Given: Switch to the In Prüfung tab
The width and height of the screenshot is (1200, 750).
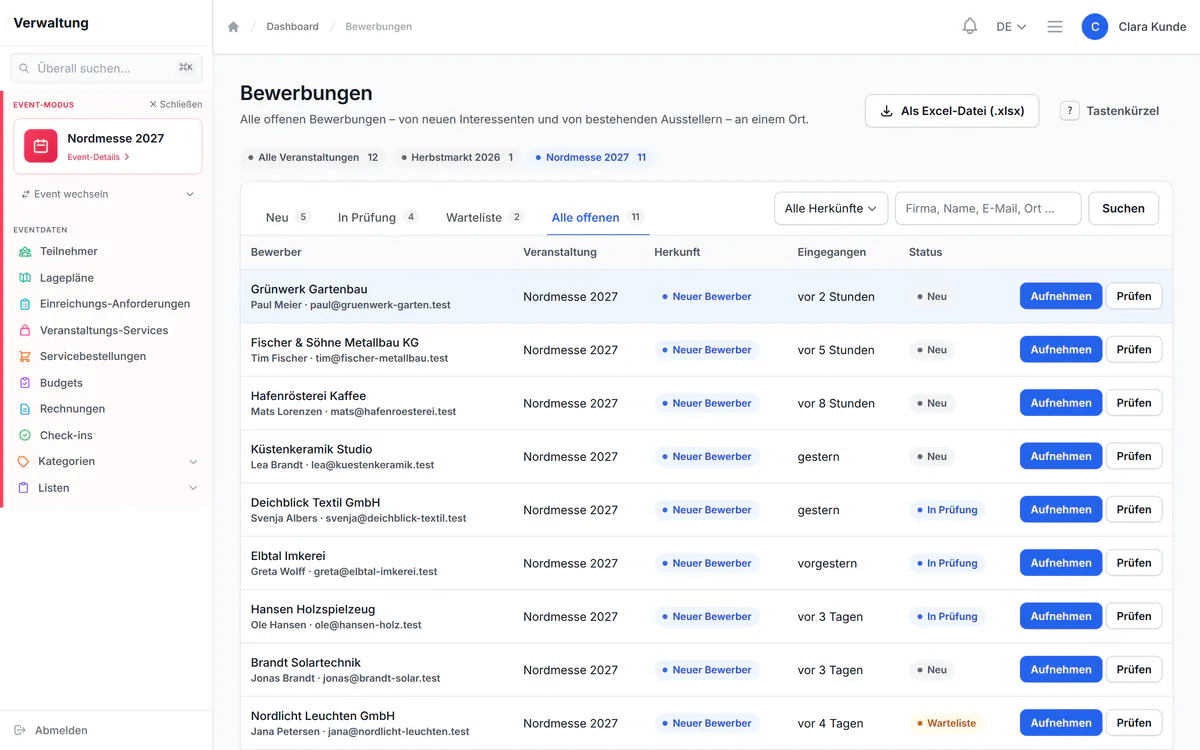Looking at the screenshot, I should 377,217.
